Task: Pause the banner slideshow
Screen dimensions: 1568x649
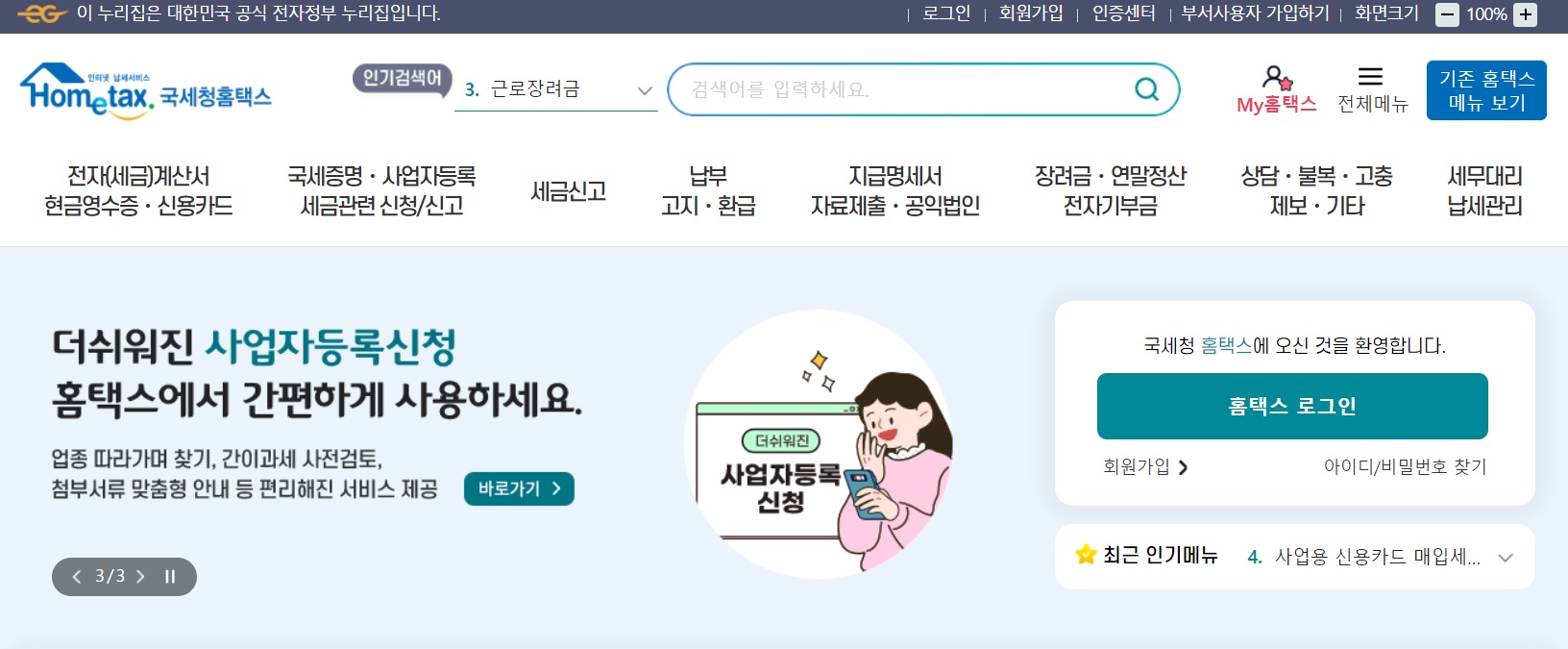Action: (x=170, y=577)
